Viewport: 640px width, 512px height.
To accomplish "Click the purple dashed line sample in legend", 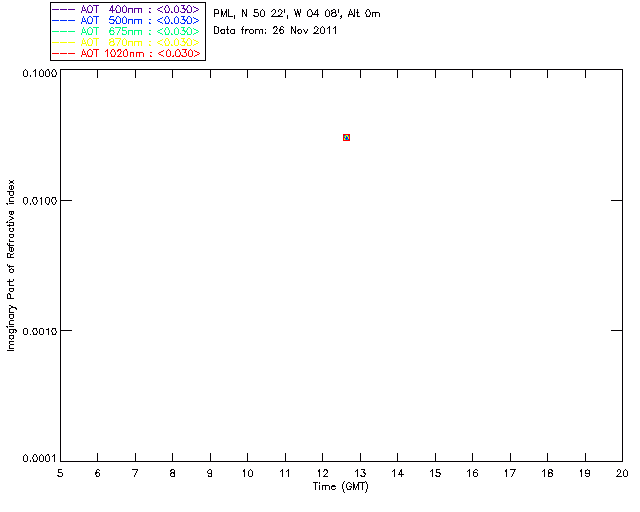I will [63, 9].
